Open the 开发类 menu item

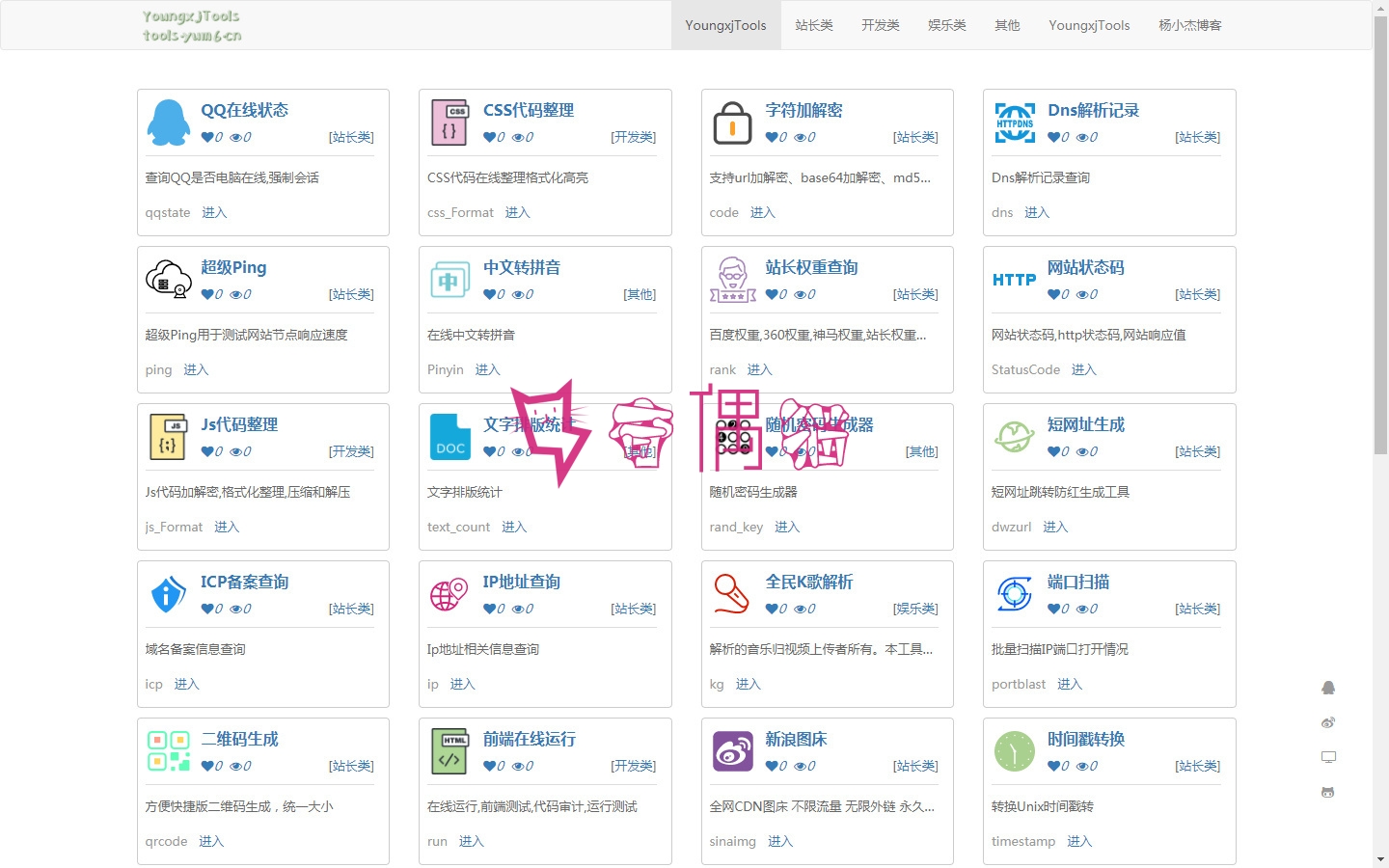pyautogui.click(x=881, y=25)
